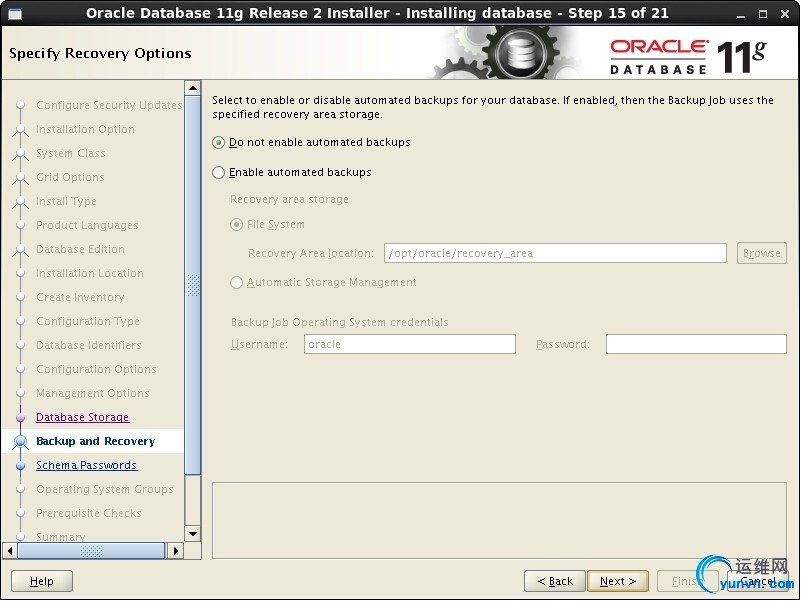Click the window menu icon in title bar
Screen dimensions: 801x601
tap(15, 14)
